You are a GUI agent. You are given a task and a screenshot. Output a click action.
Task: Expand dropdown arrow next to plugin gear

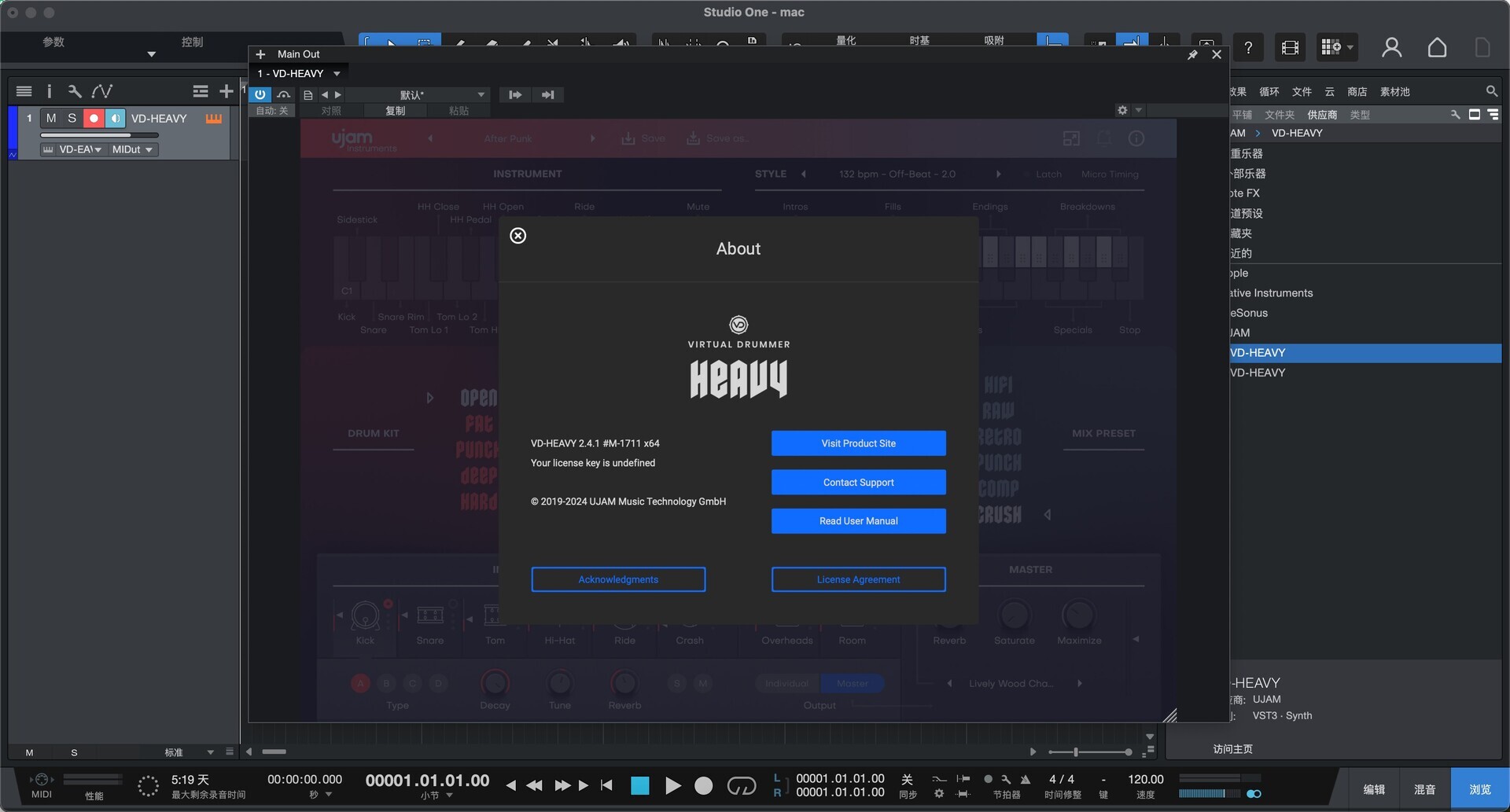pos(1138,110)
